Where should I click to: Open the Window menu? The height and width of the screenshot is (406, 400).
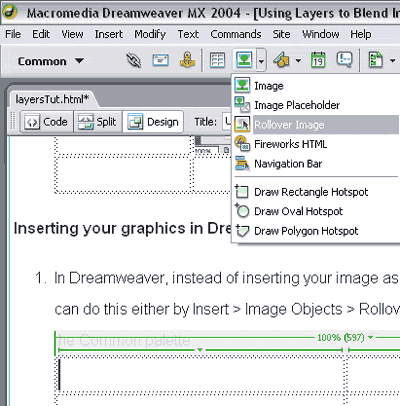(x=321, y=34)
